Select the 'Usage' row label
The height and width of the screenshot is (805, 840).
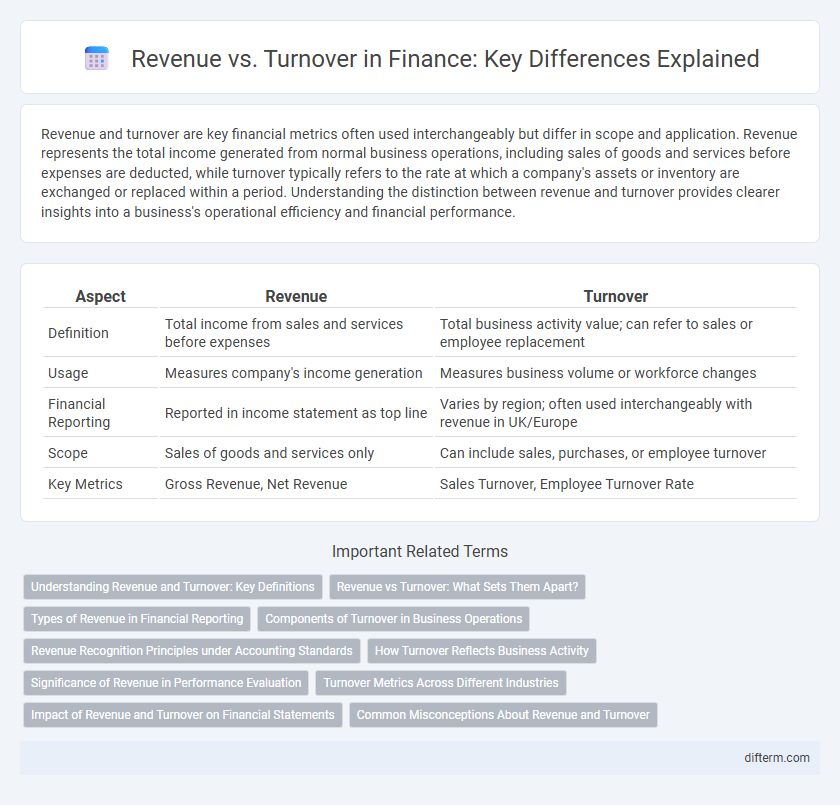[x=68, y=373]
